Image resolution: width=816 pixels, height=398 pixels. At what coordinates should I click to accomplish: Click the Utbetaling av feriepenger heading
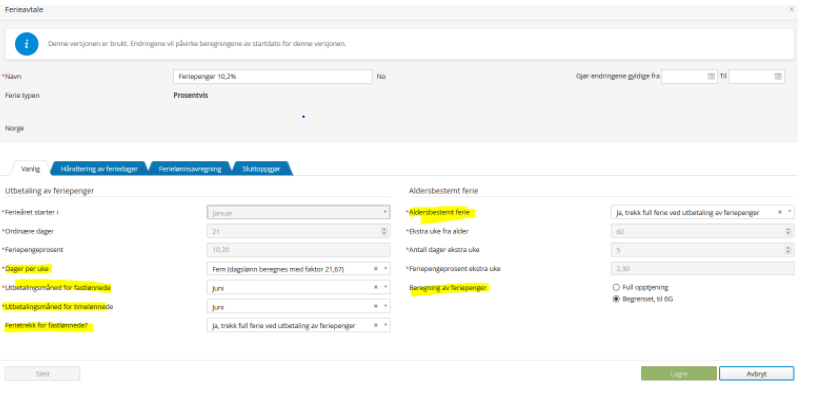(49, 191)
